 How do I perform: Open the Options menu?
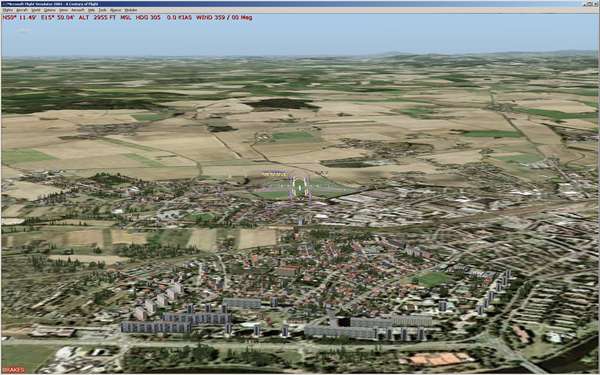[x=50, y=10]
